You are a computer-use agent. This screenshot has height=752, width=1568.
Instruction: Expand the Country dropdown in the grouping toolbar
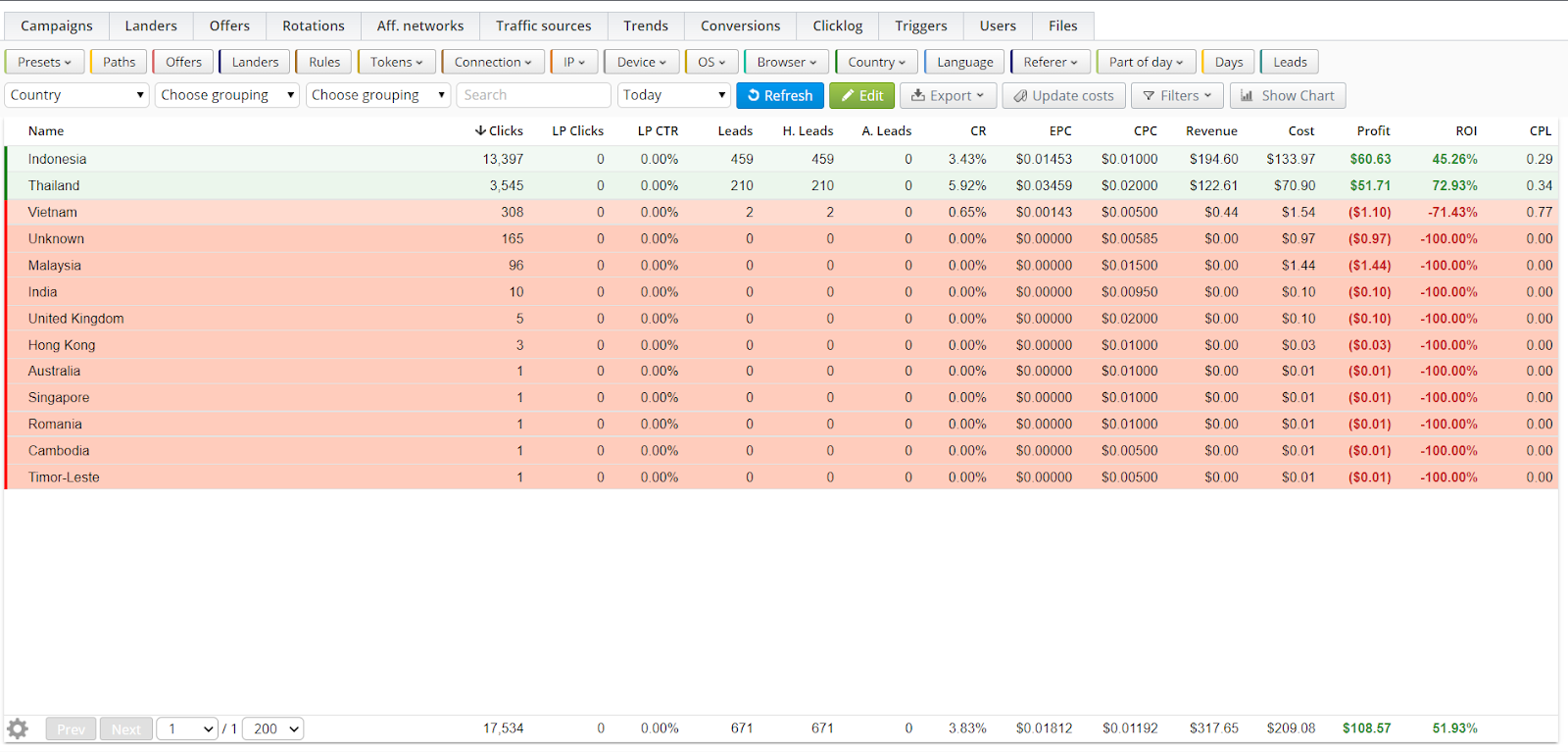[877, 62]
